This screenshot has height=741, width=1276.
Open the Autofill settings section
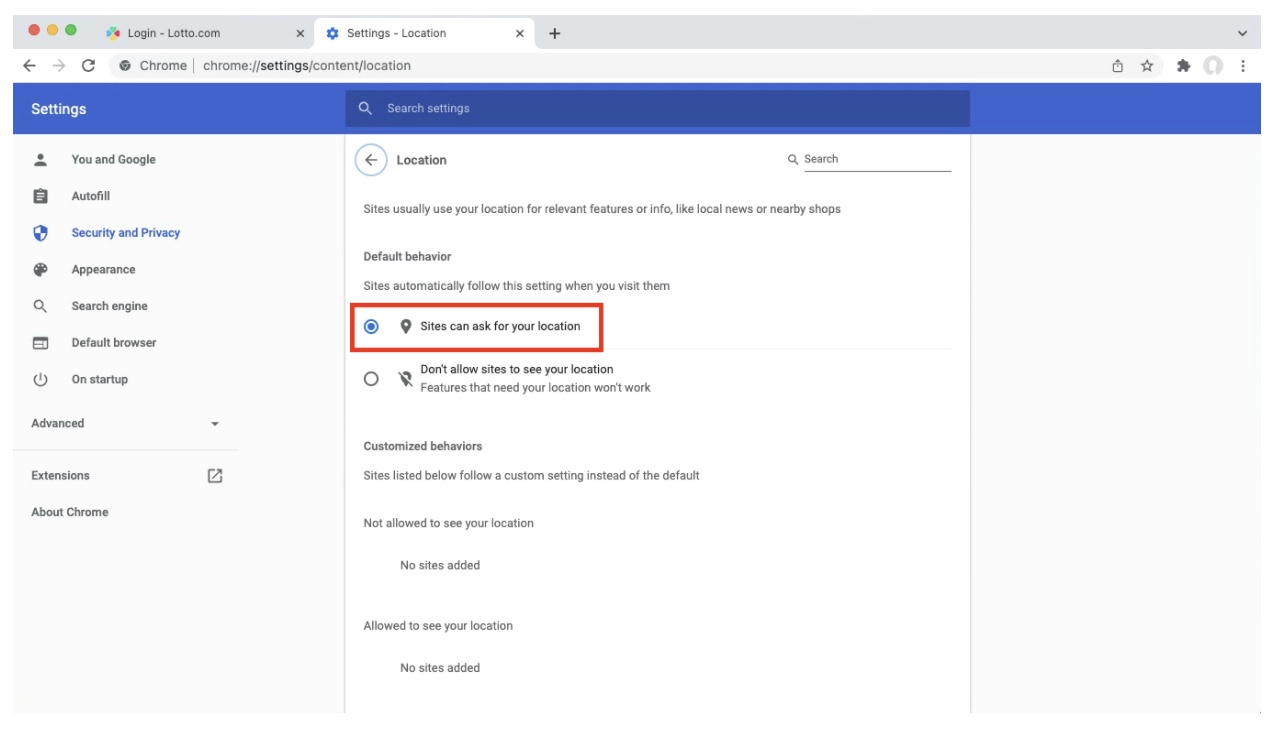tap(91, 197)
